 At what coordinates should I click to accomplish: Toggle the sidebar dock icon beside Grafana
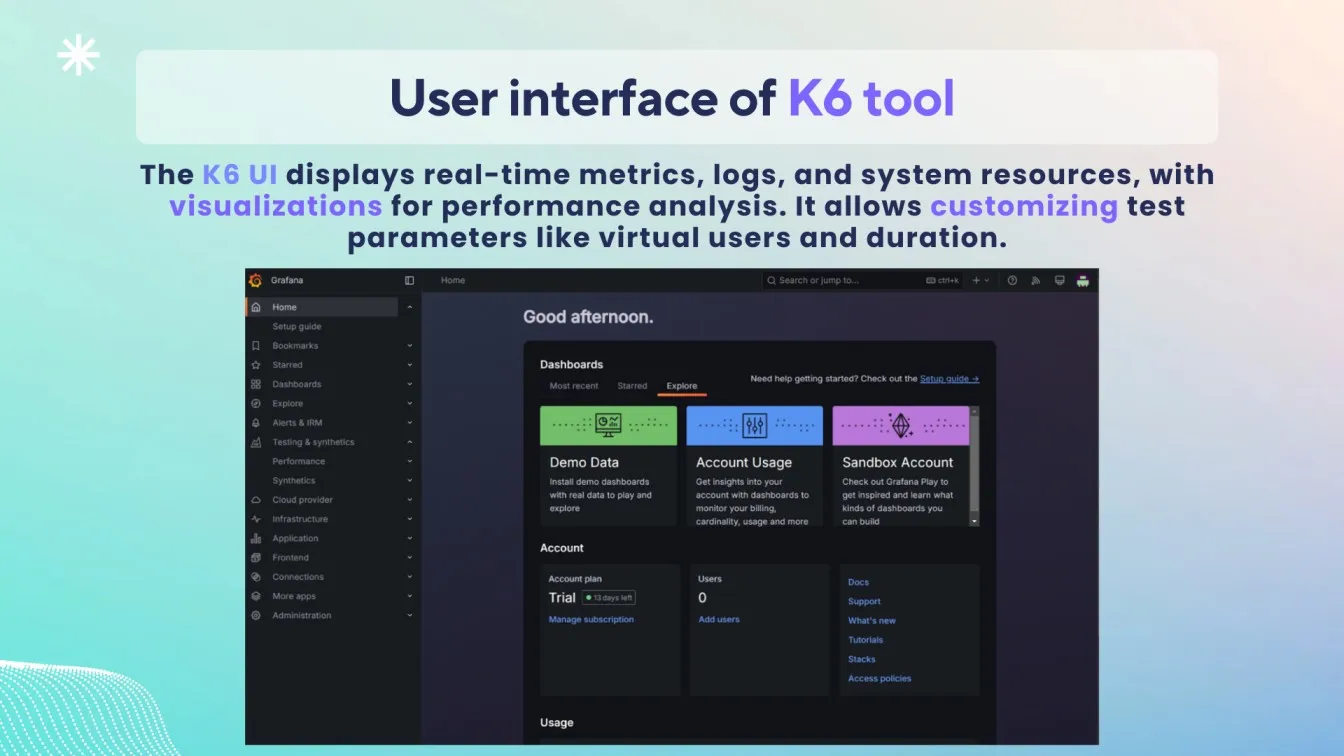tap(409, 281)
